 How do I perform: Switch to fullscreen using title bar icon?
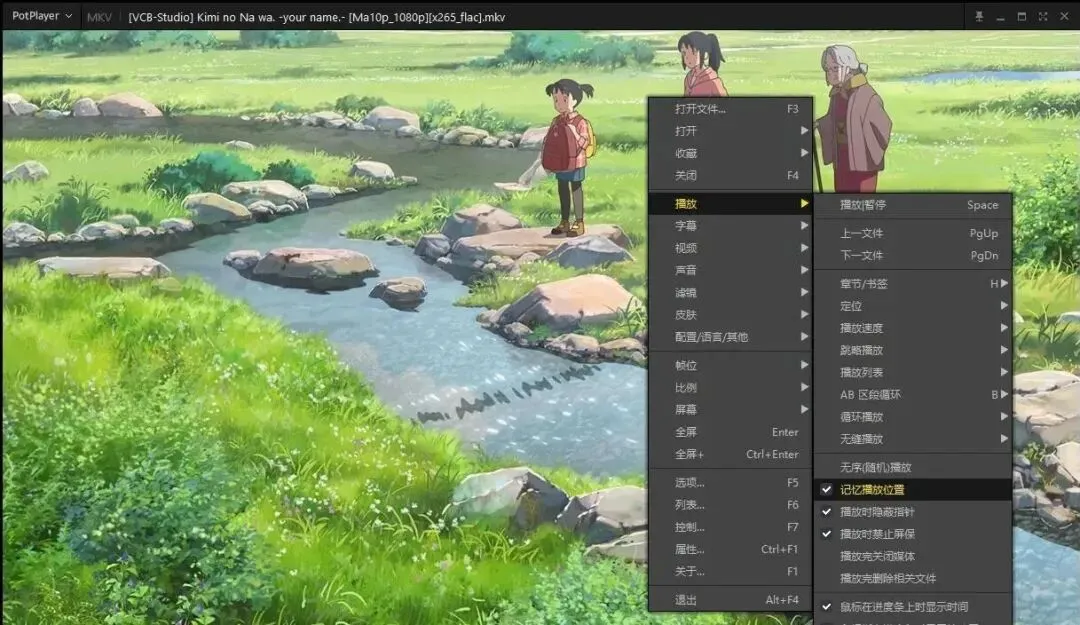[x=1043, y=17]
